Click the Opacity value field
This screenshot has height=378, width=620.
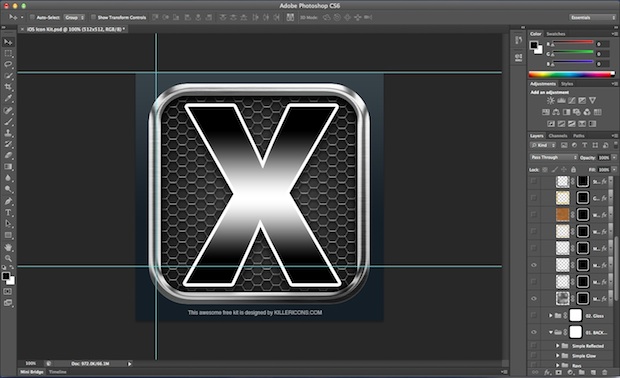coord(603,157)
